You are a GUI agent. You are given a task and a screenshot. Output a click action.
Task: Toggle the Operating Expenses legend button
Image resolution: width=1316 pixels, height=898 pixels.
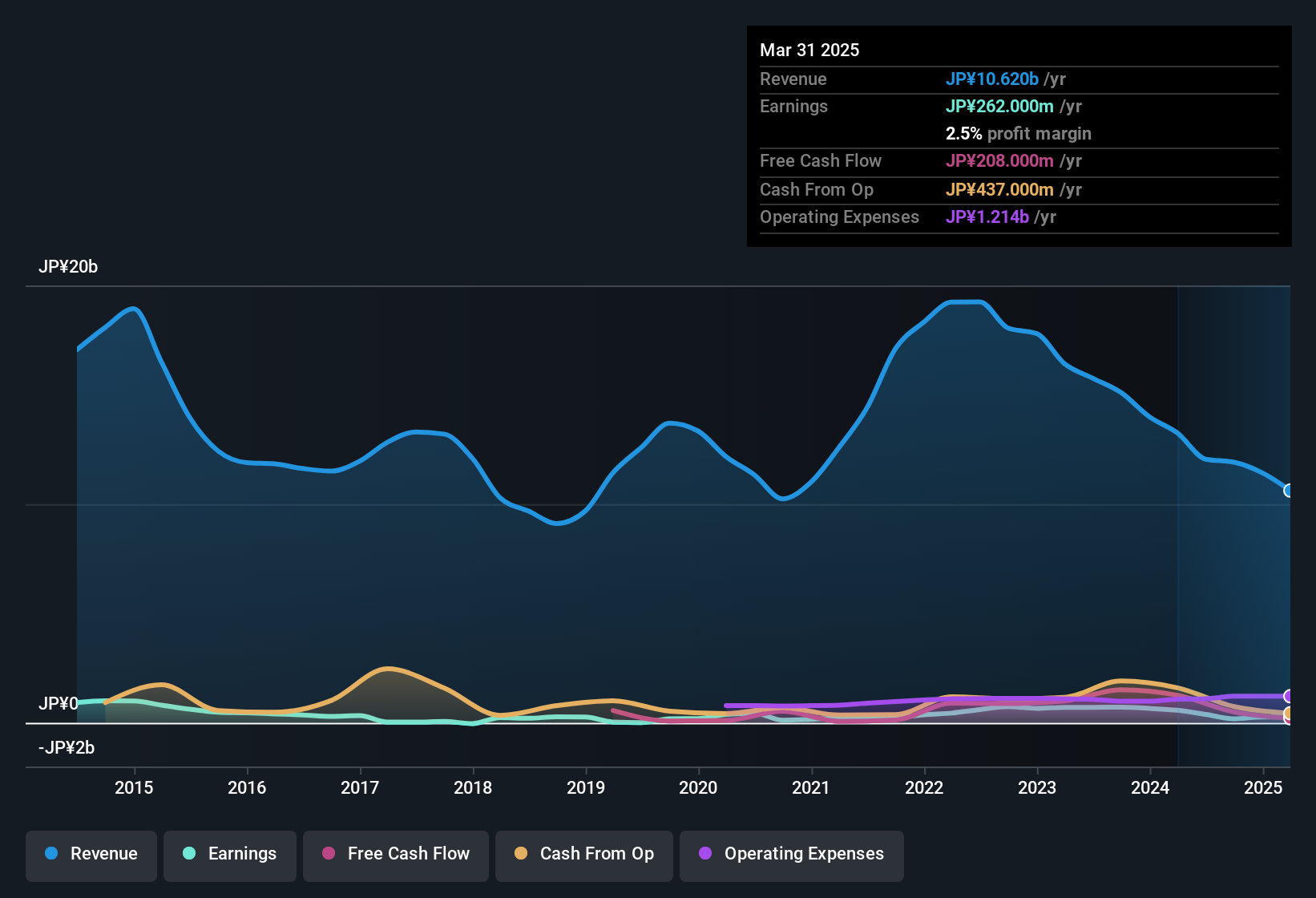coord(792,855)
